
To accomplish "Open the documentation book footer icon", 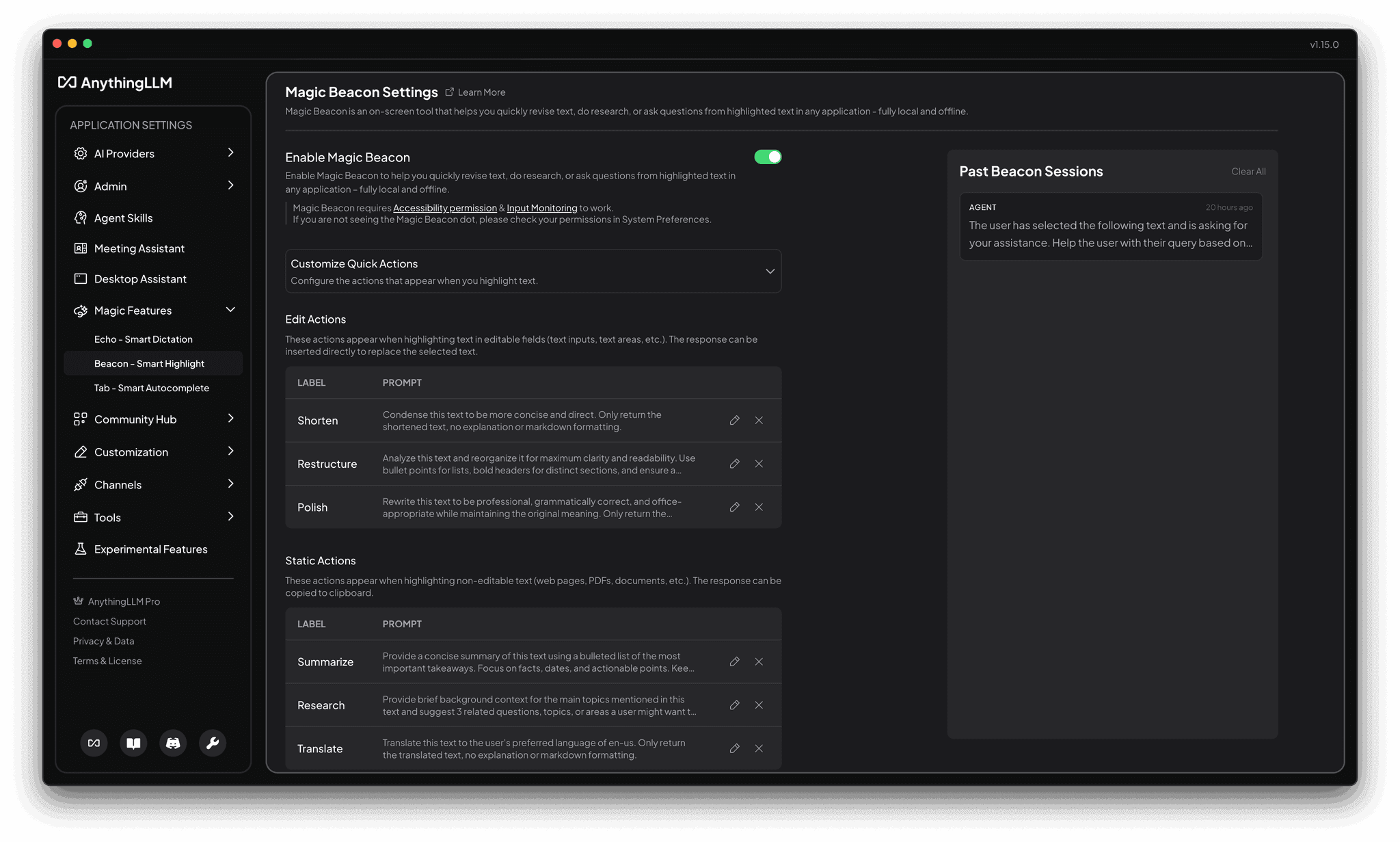I will click(134, 743).
